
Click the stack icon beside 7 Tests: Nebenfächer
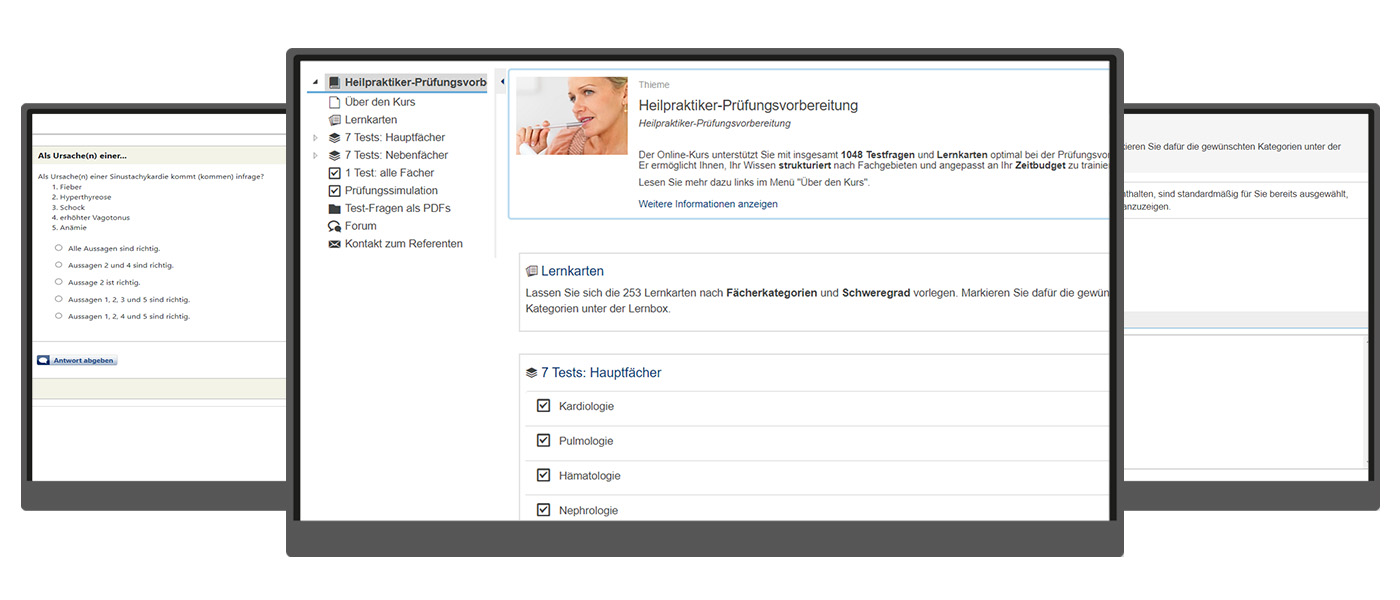click(x=334, y=155)
